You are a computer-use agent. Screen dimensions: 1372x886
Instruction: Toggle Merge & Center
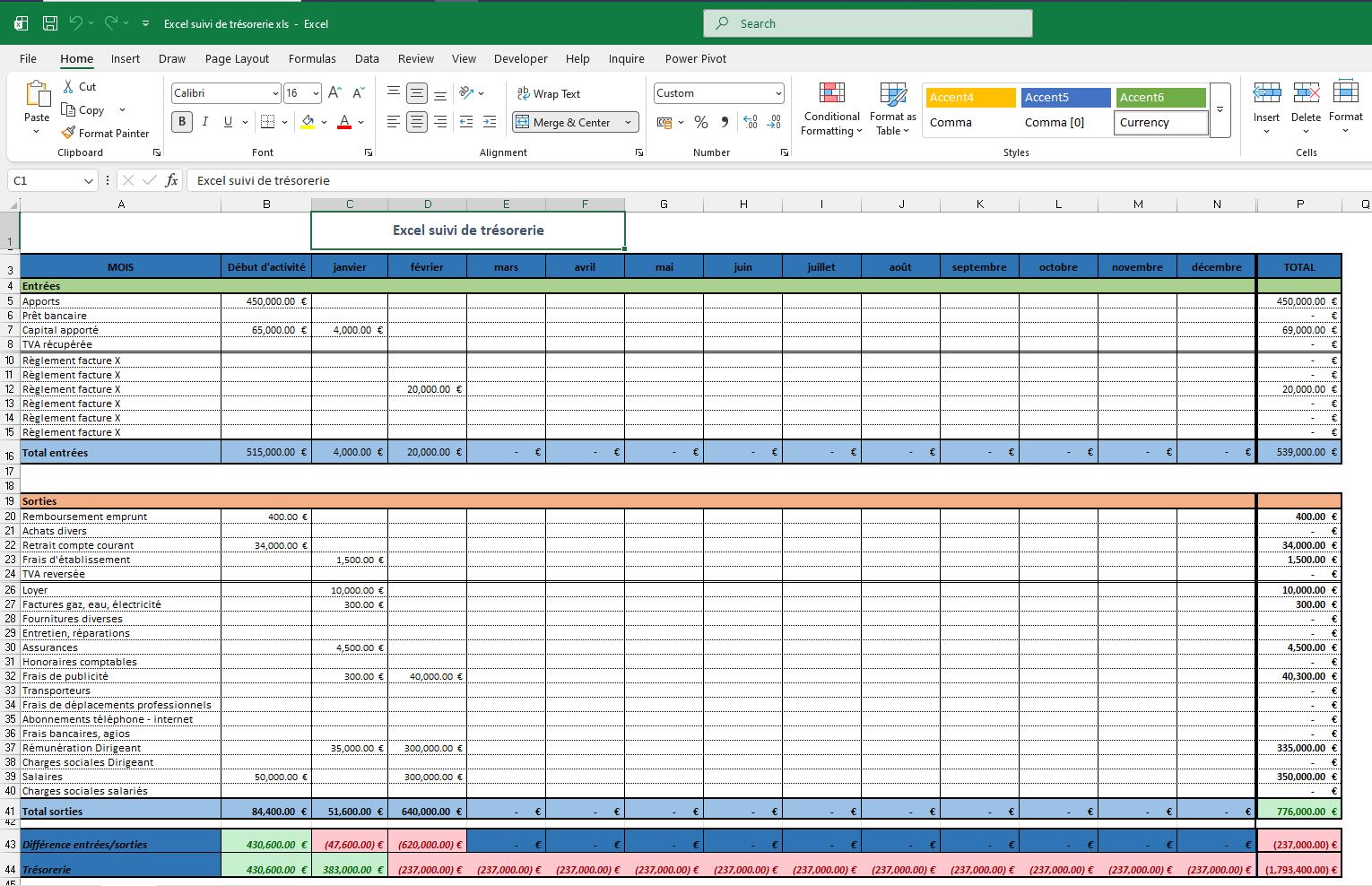pos(566,122)
